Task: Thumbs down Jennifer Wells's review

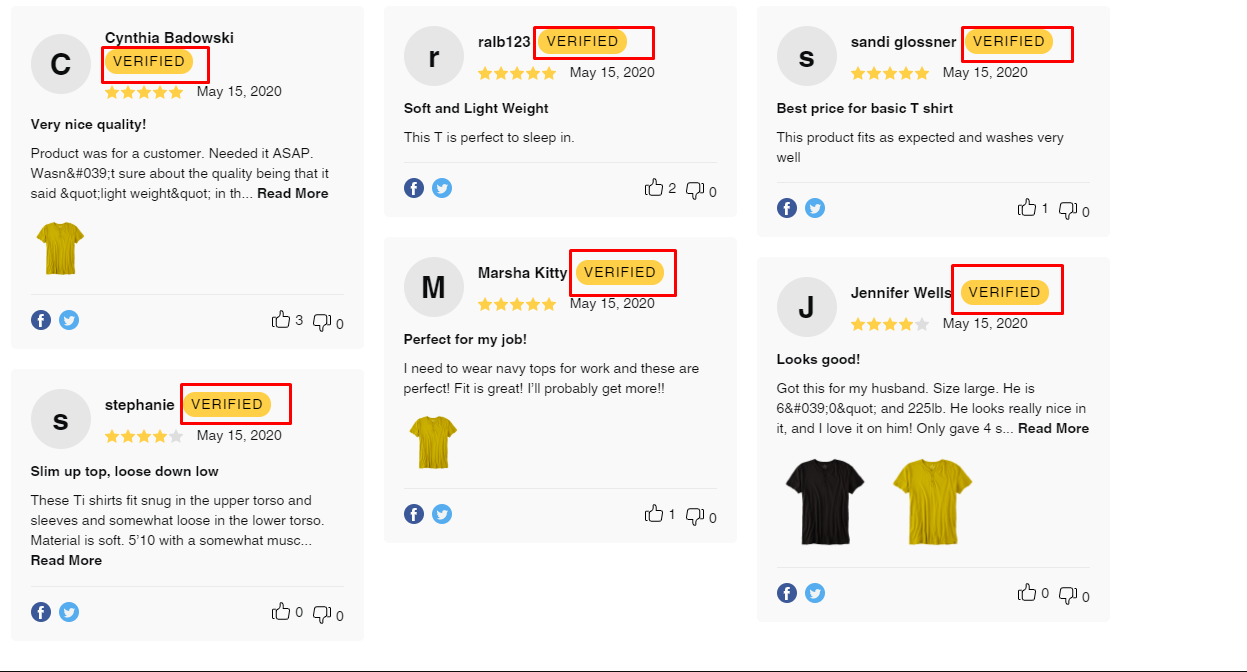Action: 1068,595
